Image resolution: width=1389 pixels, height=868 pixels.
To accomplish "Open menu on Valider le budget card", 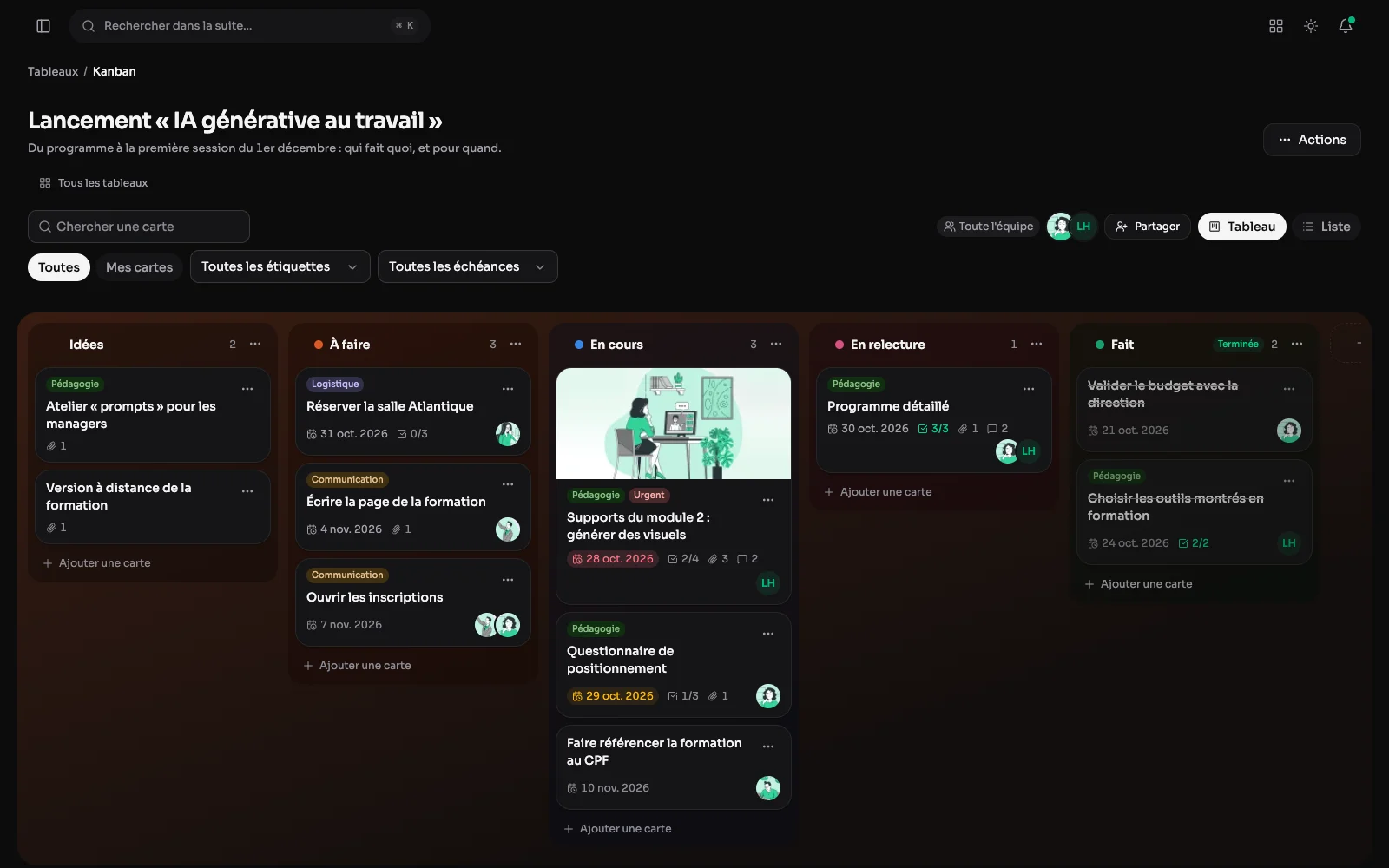I will click(x=1289, y=389).
